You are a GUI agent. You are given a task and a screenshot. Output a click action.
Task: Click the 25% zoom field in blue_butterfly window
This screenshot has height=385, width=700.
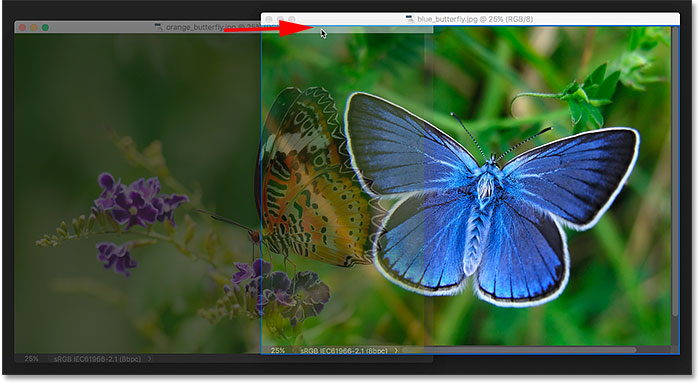(278, 351)
